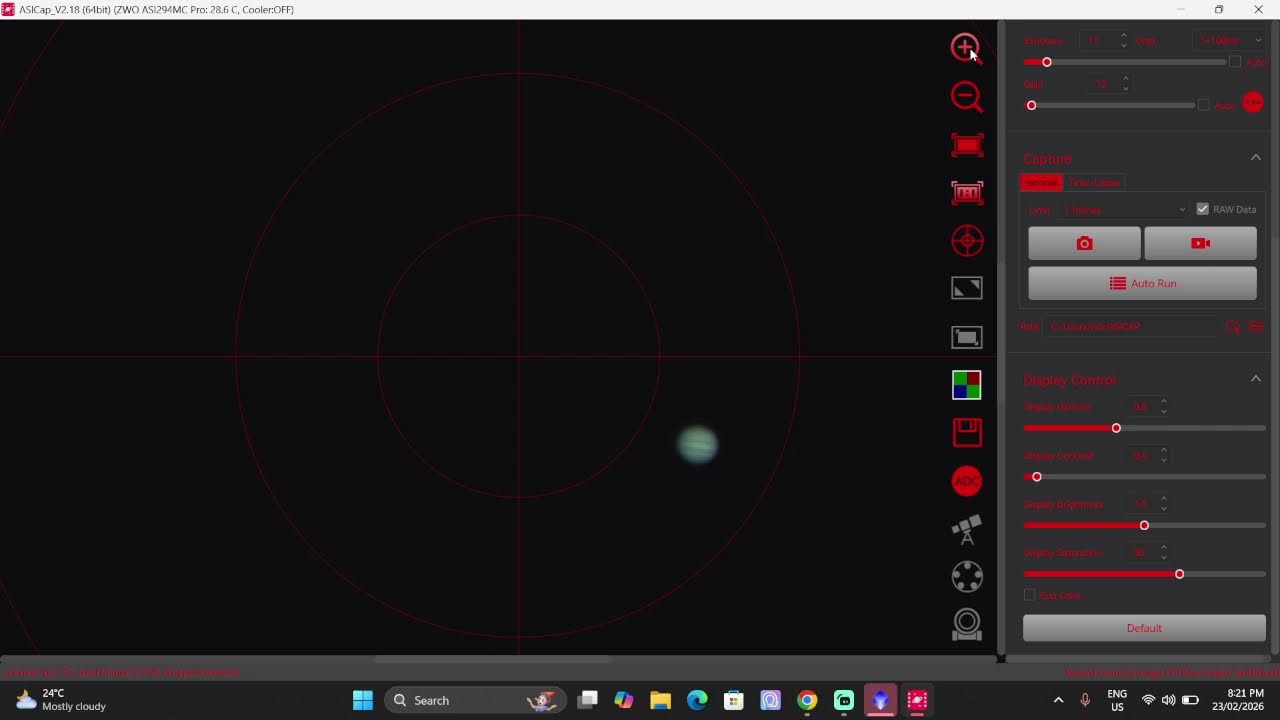1280x720 pixels.
Task: Uncheck the RAW Data checkbox
Action: (x=1202, y=209)
